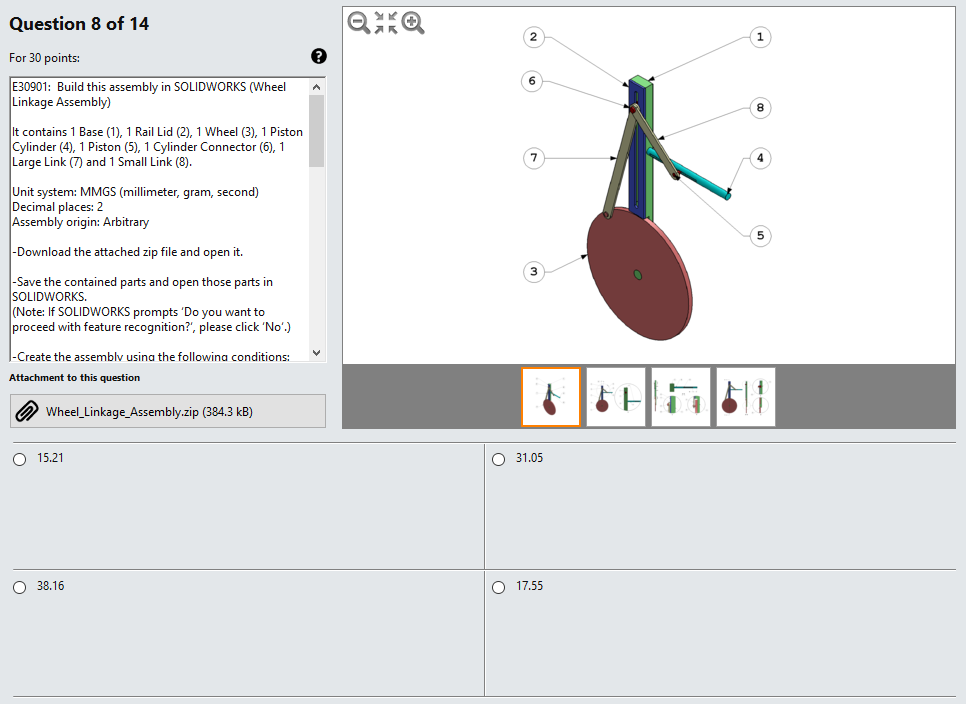
Task: Select the zoom out magnifier icon
Action: click(358, 23)
